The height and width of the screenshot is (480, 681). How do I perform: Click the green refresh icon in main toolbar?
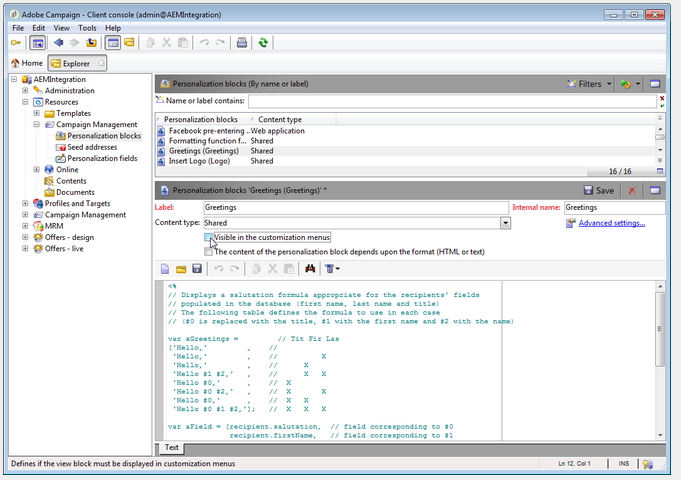pos(263,43)
